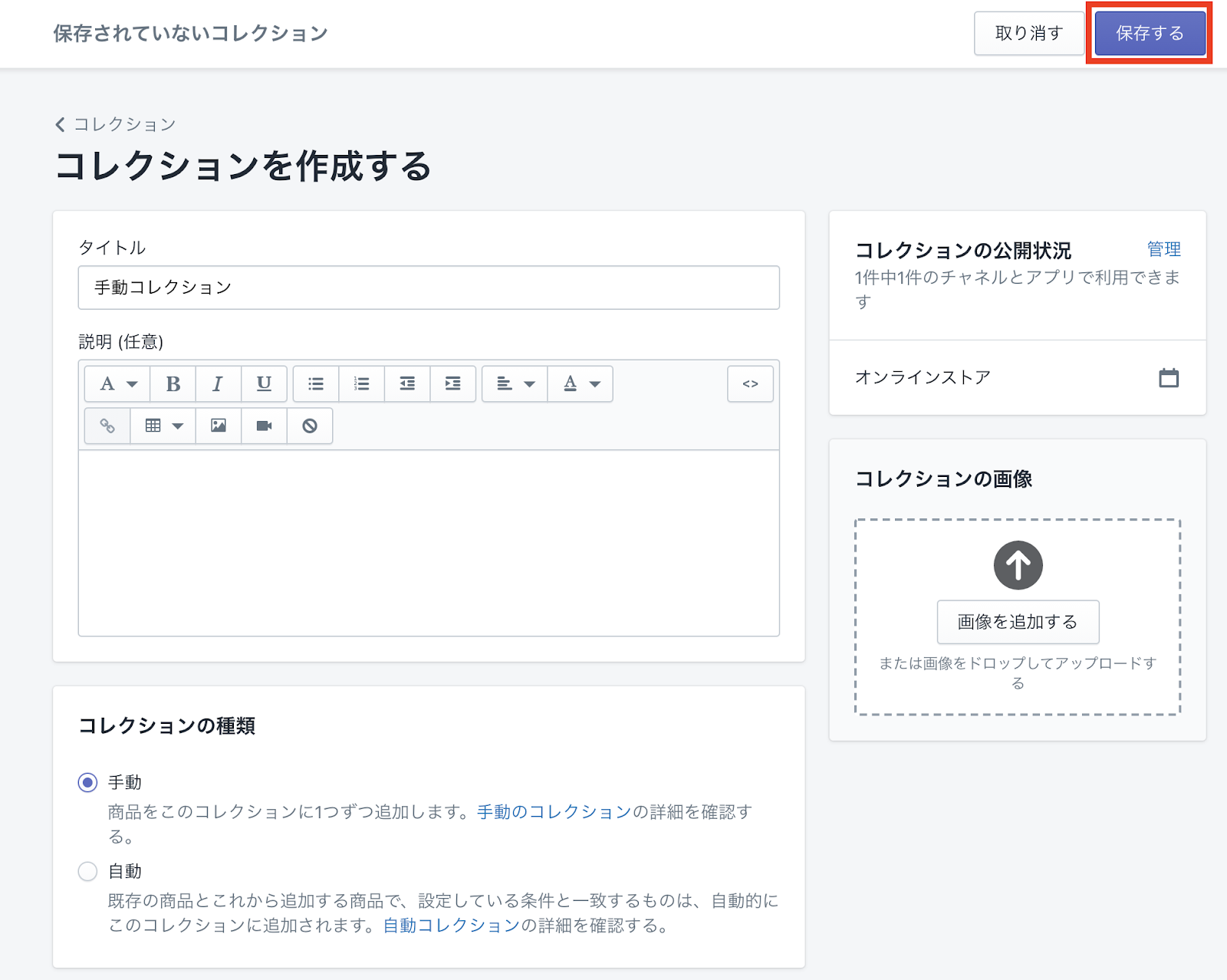The height and width of the screenshot is (980, 1227).
Task: Click コレクションの公開状況 heading
Action: point(963,251)
